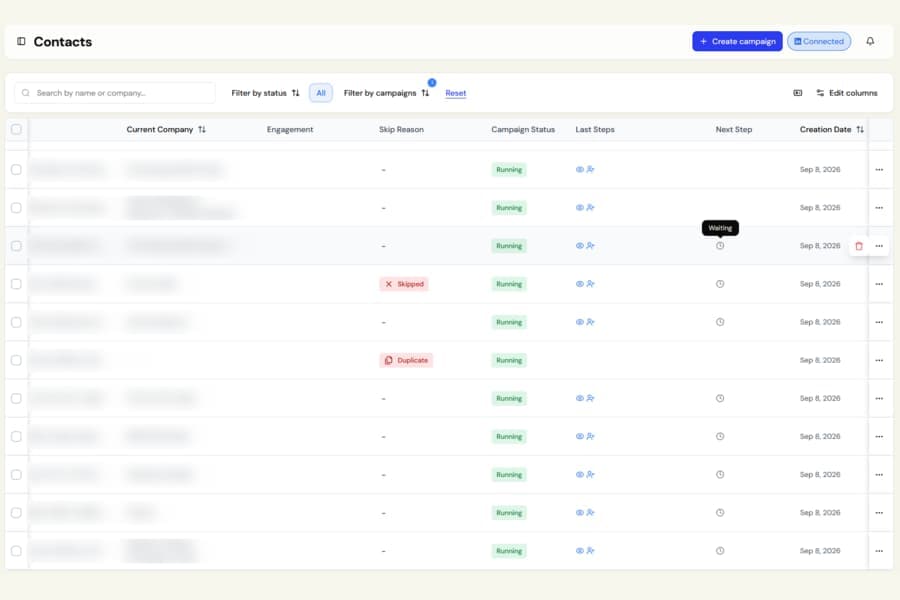Click the Sep 8, 2026 date in the Duplicate row
900x600 pixels.
pyautogui.click(x=820, y=360)
